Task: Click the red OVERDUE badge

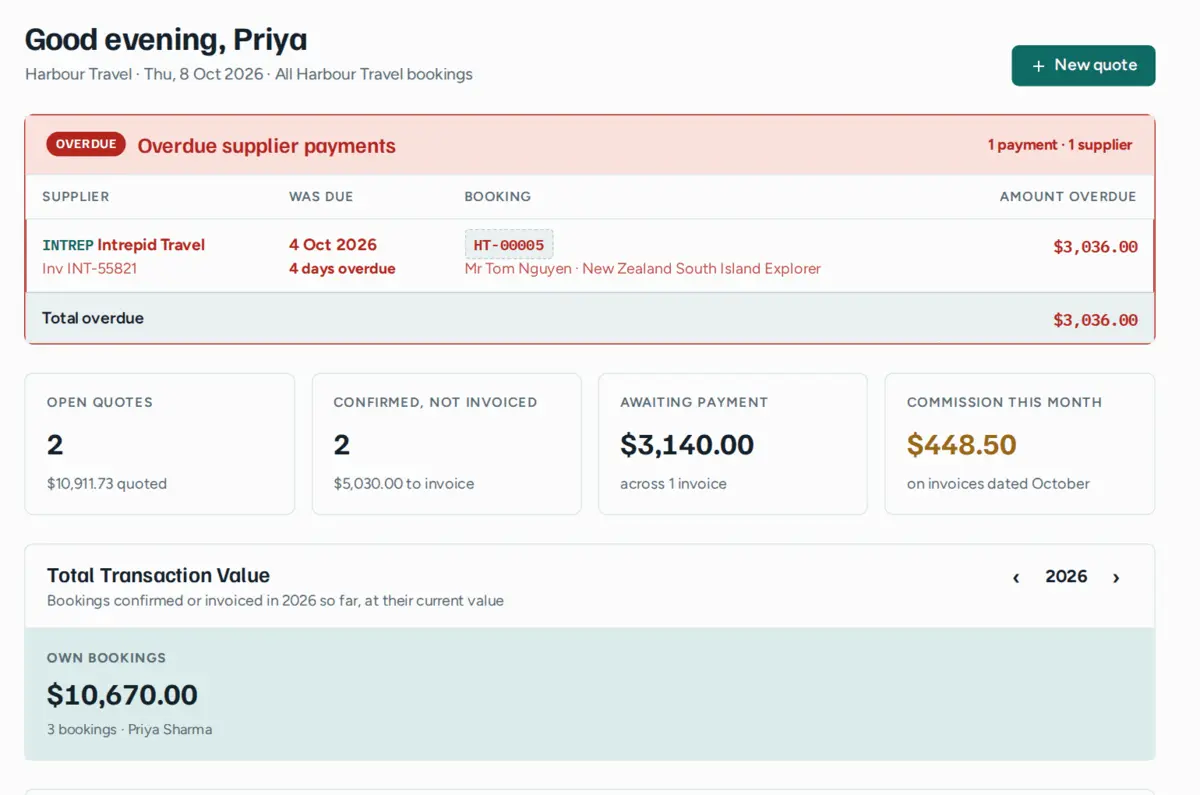Action: 86,144
